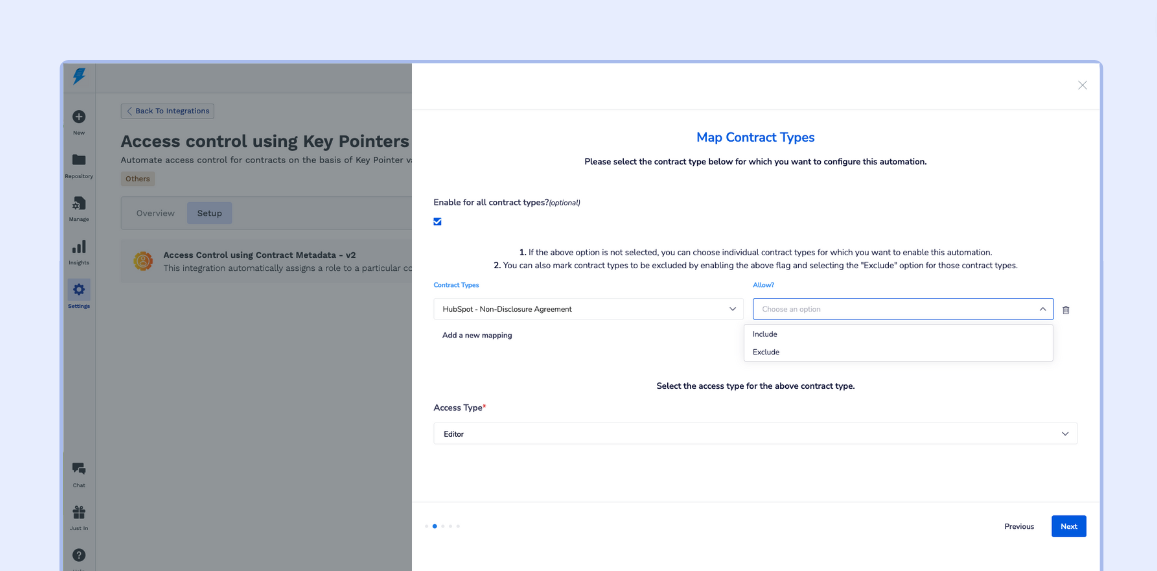1157x571 pixels.
Task: Switch to the Overview tab
Action: (x=155, y=213)
